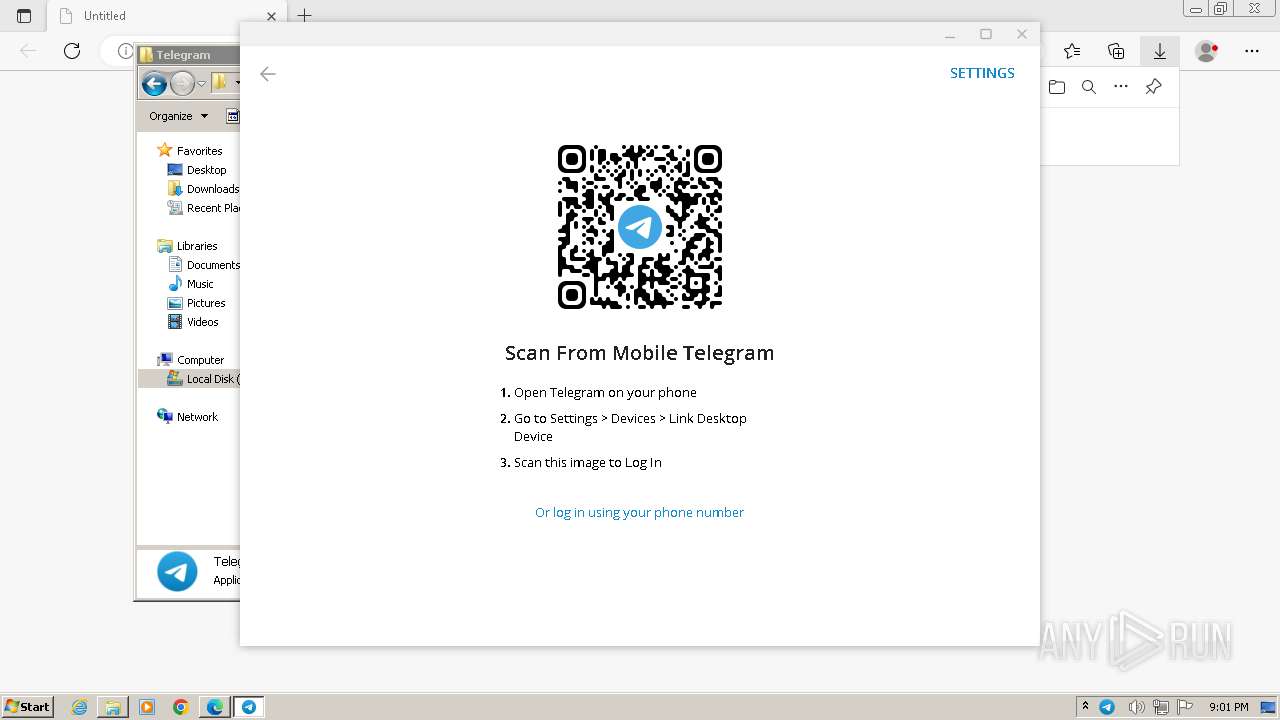Click 'Or log in using your phone number'
This screenshot has height=720, width=1280.
click(639, 512)
